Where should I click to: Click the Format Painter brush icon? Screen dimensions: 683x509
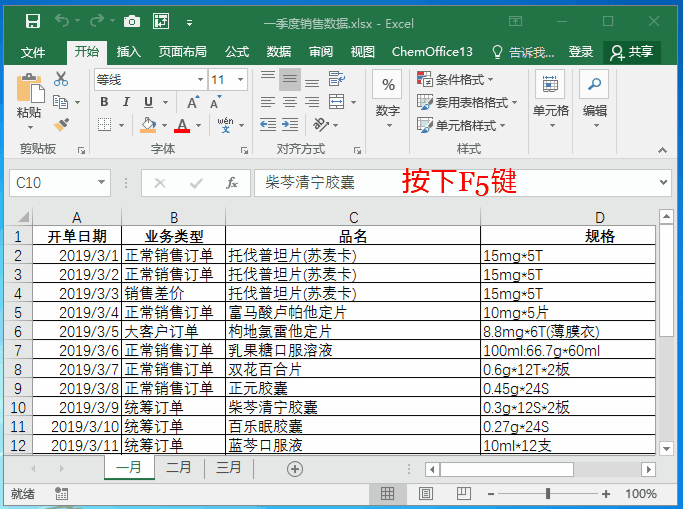coord(61,125)
